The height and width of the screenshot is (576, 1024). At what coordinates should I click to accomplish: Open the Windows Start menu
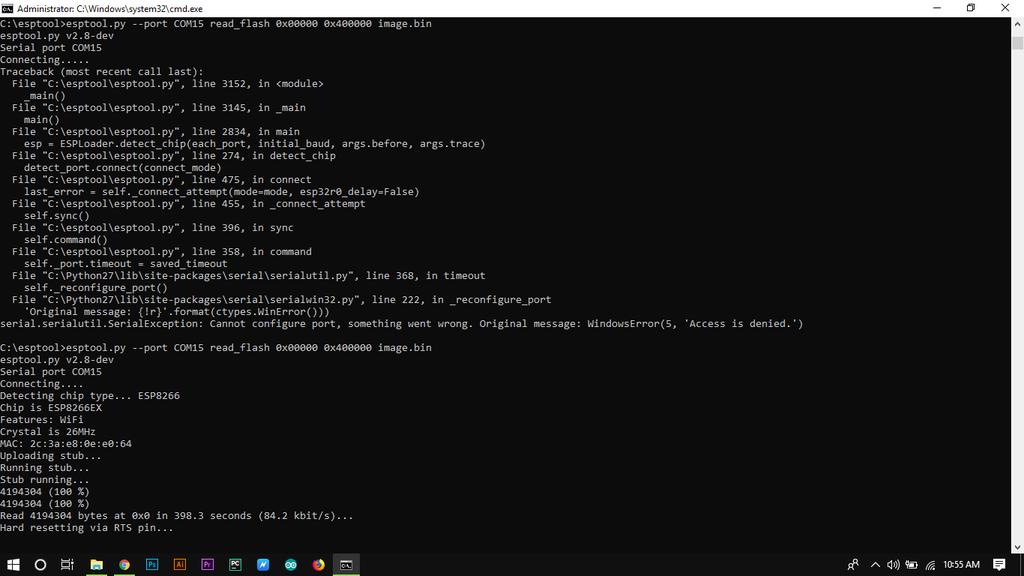tap(14, 564)
